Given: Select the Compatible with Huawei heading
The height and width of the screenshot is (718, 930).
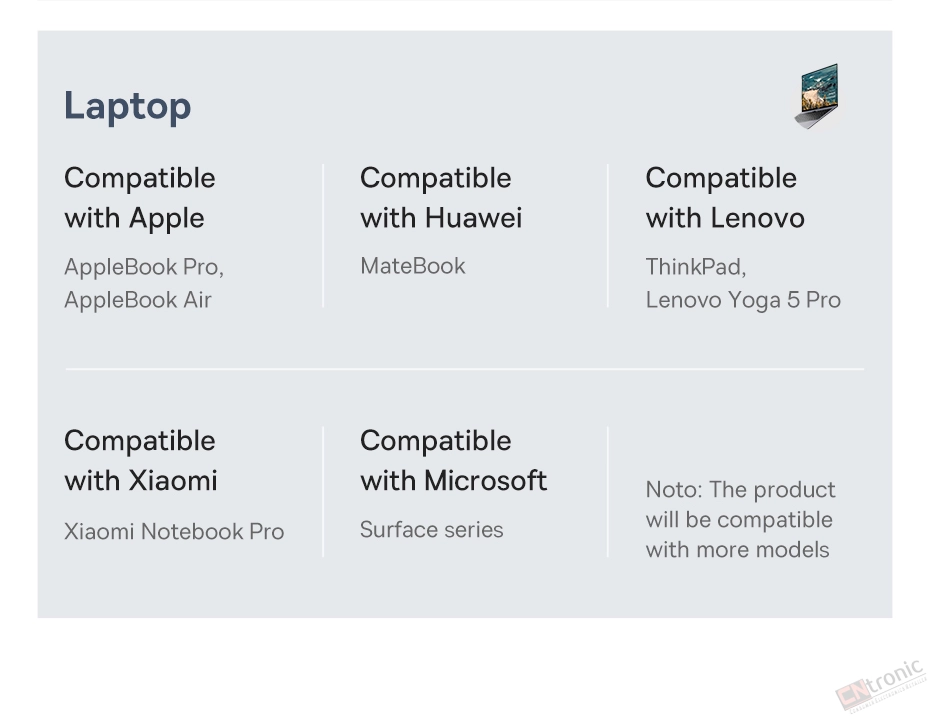Looking at the screenshot, I should pos(441,198).
